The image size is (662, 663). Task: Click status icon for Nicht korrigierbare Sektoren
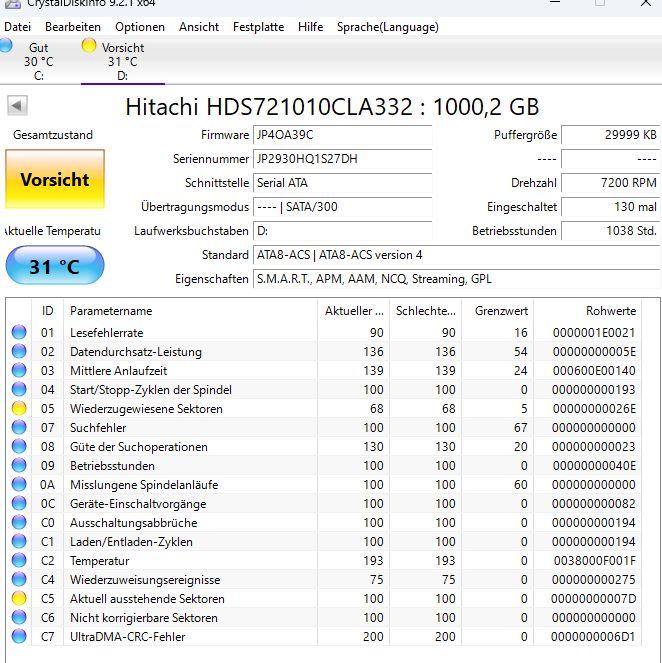pyautogui.click(x=19, y=618)
